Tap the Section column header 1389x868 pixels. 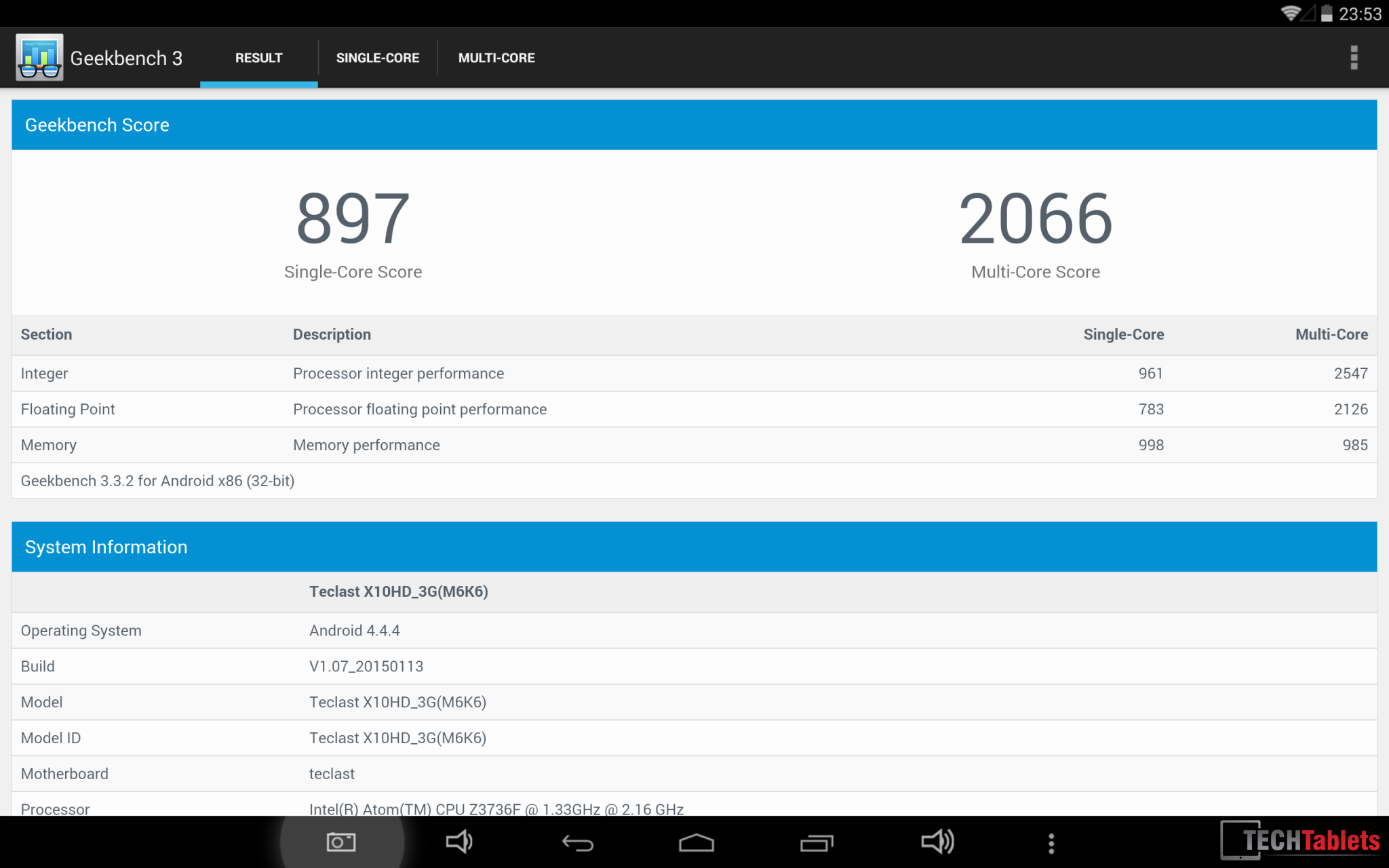click(x=46, y=334)
